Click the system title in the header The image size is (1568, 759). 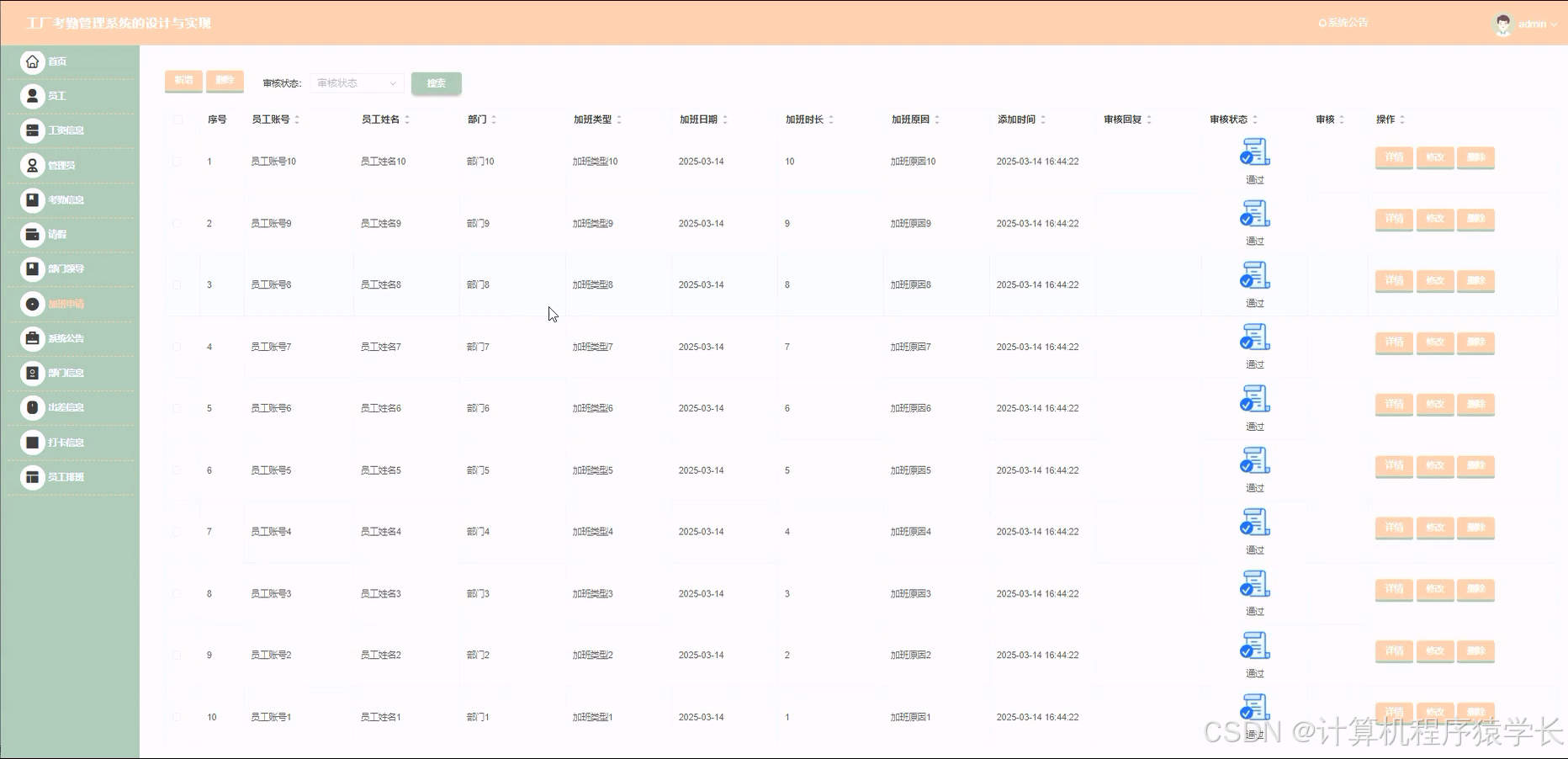tap(119, 23)
